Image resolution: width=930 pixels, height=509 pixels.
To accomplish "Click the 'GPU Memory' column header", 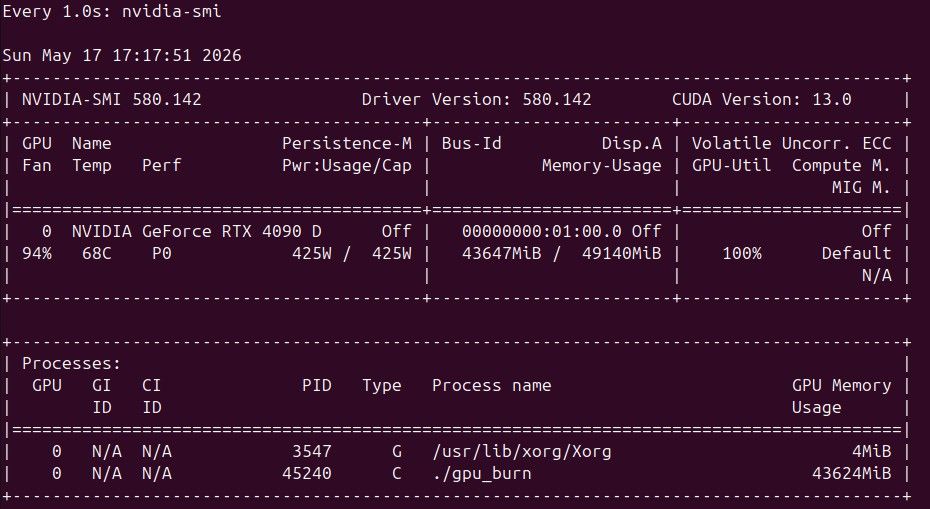I will point(841,385).
